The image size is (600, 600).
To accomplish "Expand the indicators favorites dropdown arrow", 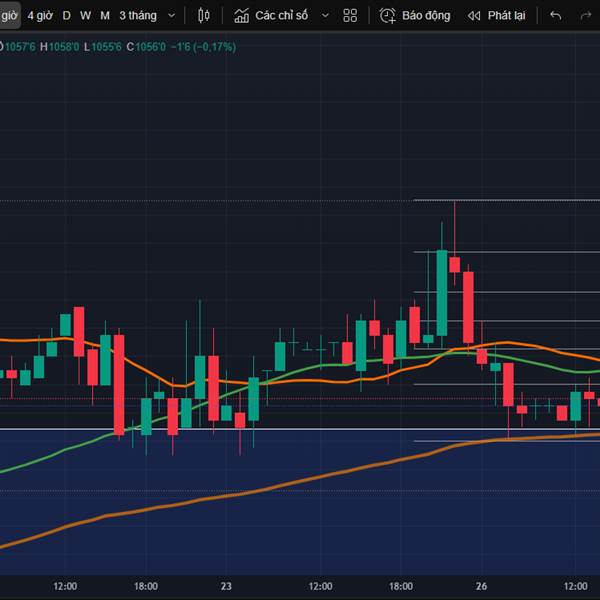I will point(325,16).
